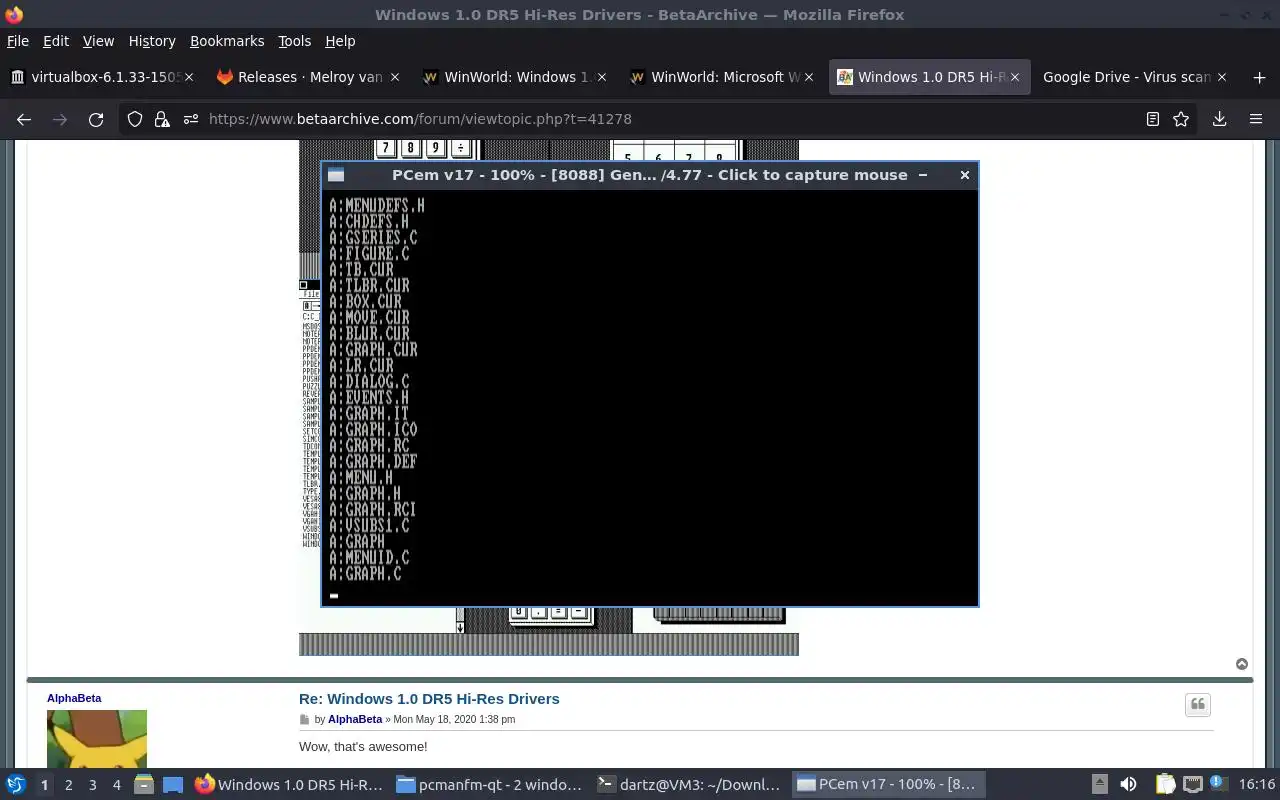Minimize the PCem window
This screenshot has width=1280, height=800.
pos(923,175)
